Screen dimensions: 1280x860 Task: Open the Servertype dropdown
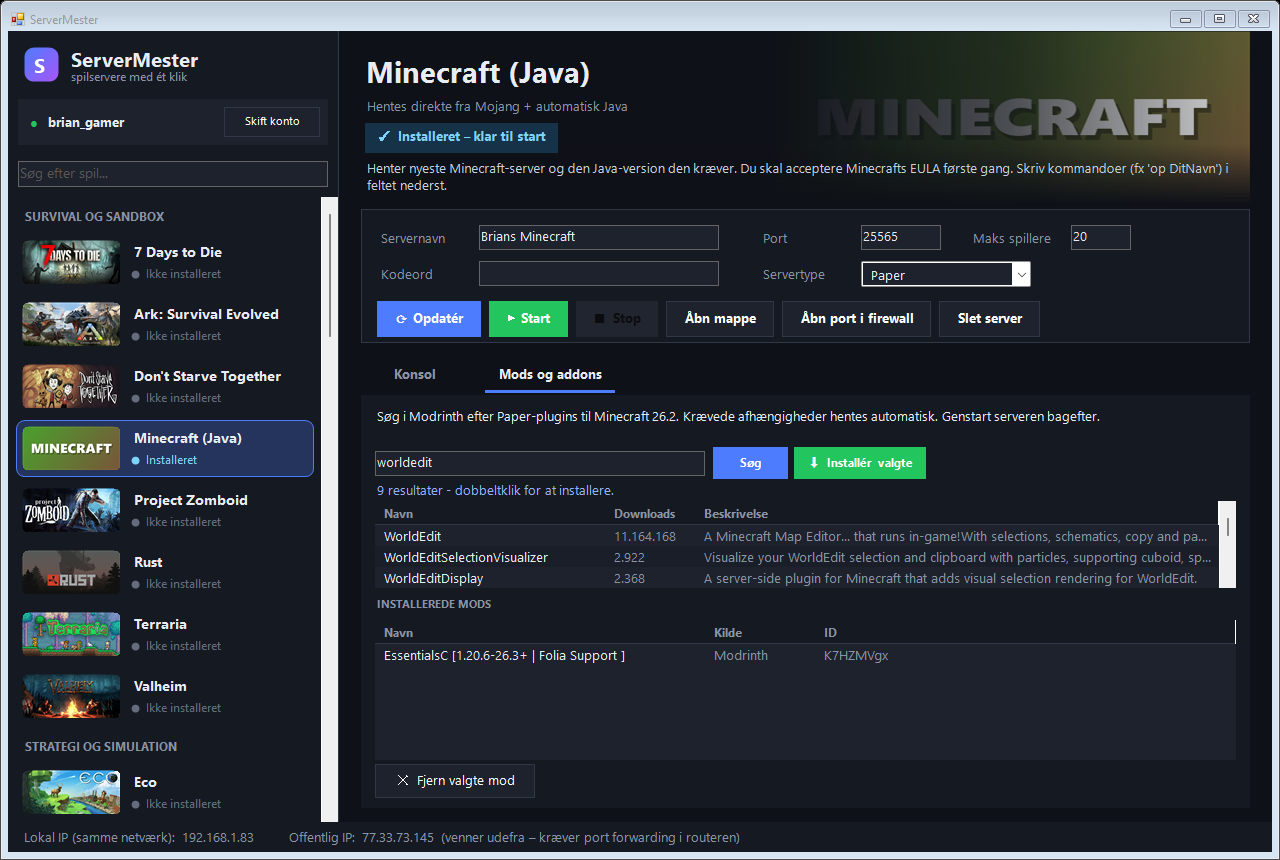[946, 274]
